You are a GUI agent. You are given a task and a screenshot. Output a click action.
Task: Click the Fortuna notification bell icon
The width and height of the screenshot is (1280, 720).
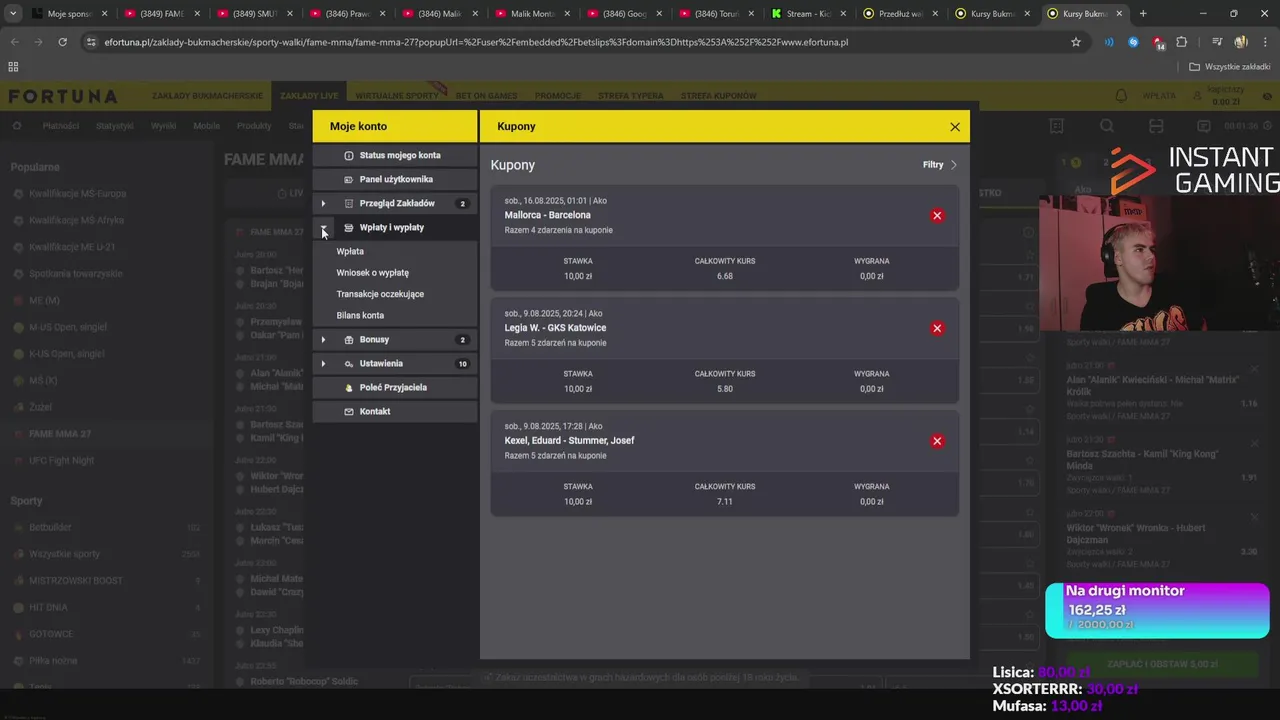pos(1121,96)
